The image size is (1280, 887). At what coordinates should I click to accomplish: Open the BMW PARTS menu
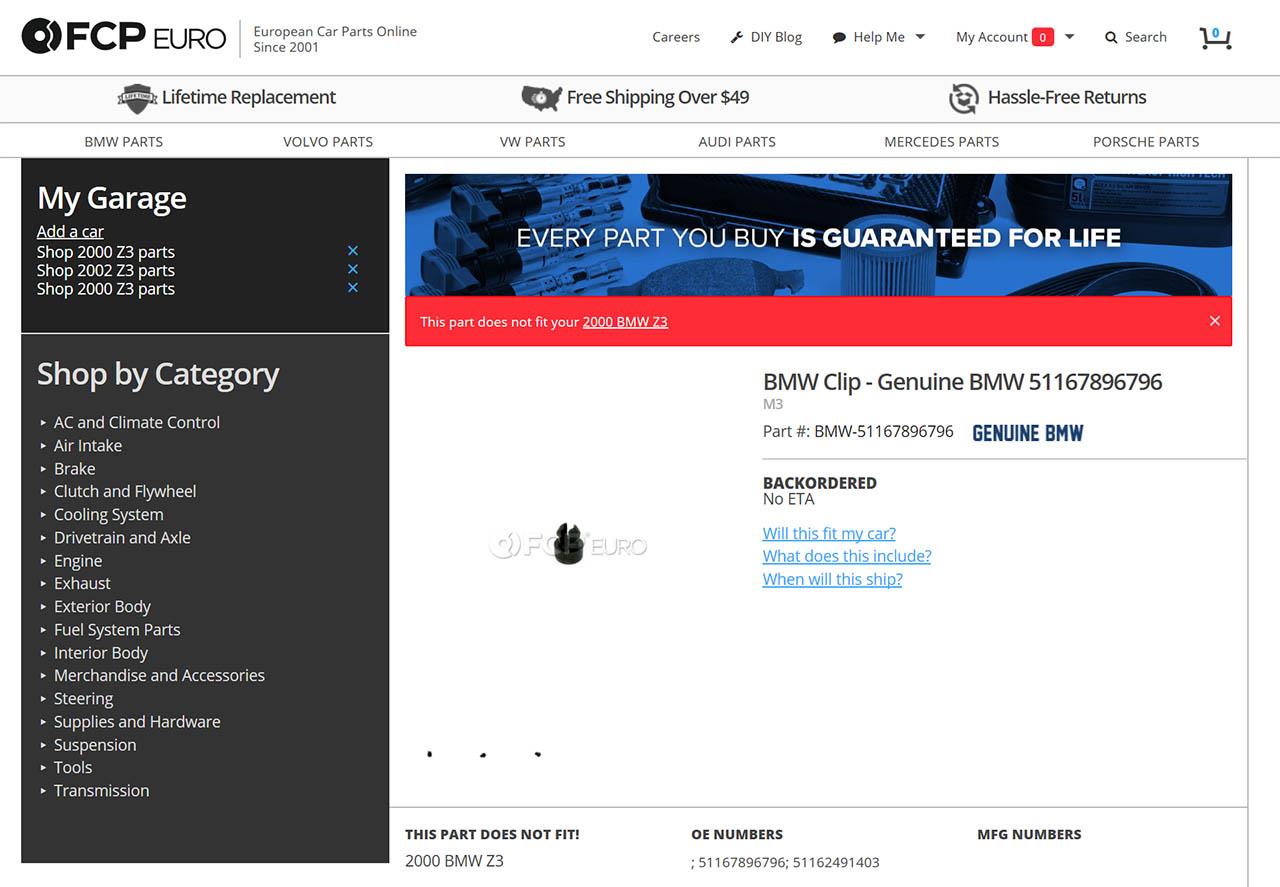tap(124, 142)
